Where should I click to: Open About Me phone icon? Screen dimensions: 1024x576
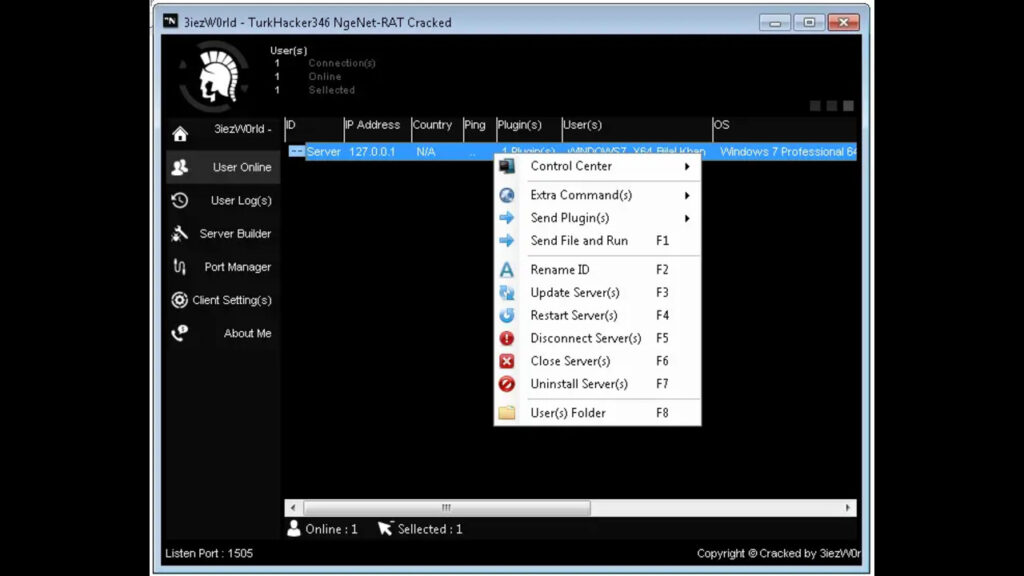(x=180, y=333)
